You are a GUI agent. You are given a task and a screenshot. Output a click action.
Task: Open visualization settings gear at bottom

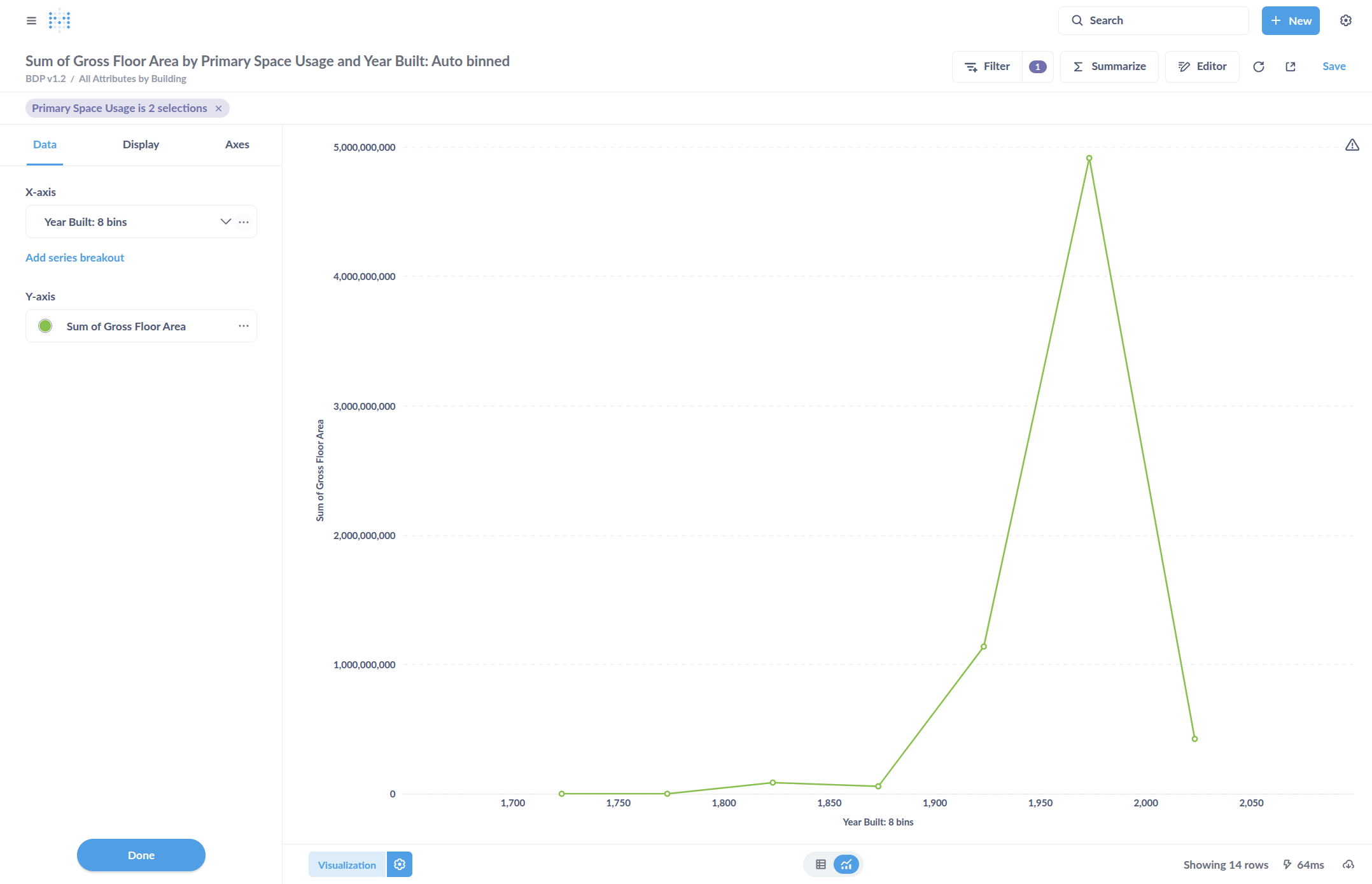click(x=399, y=864)
